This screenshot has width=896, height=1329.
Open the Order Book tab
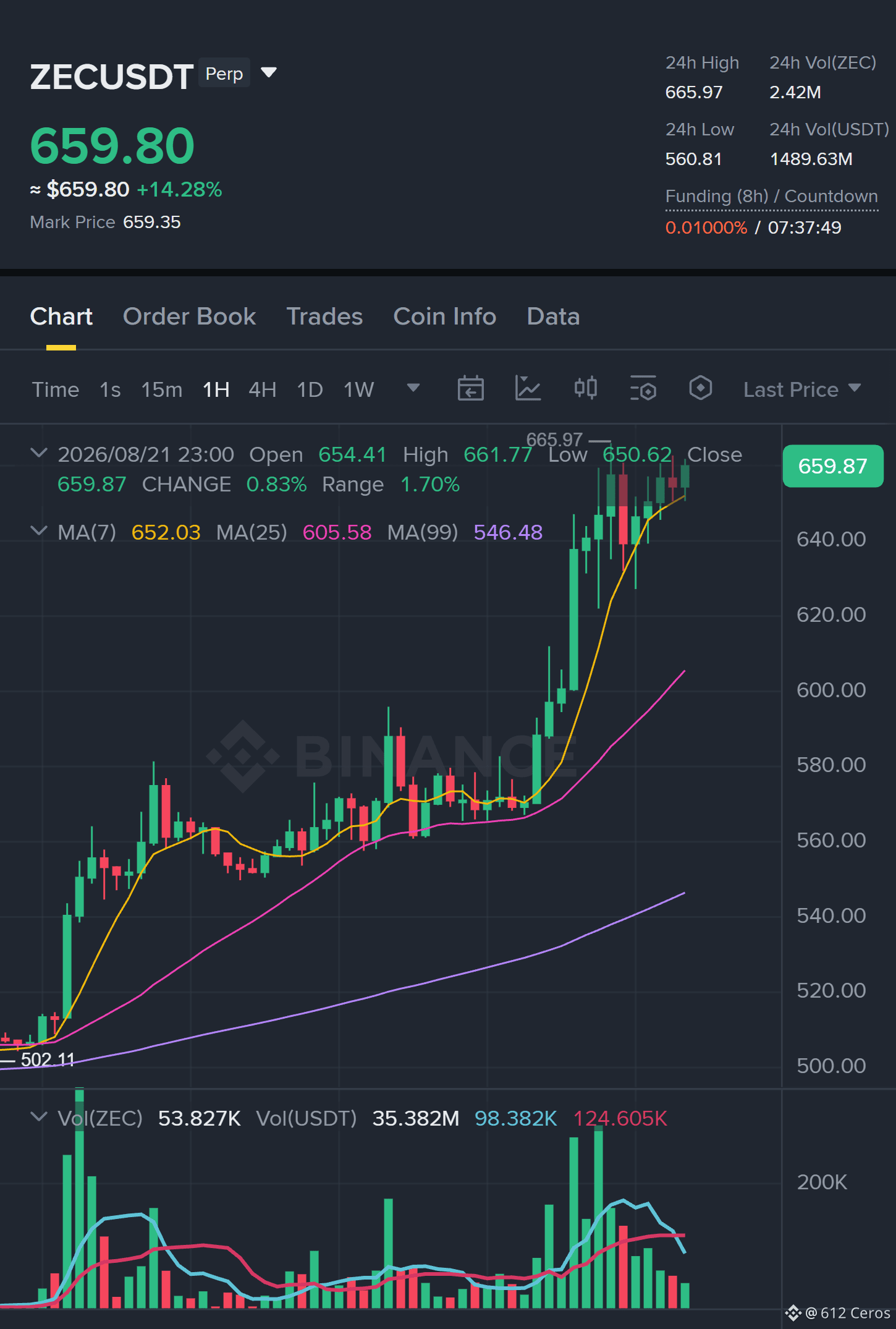pos(189,316)
